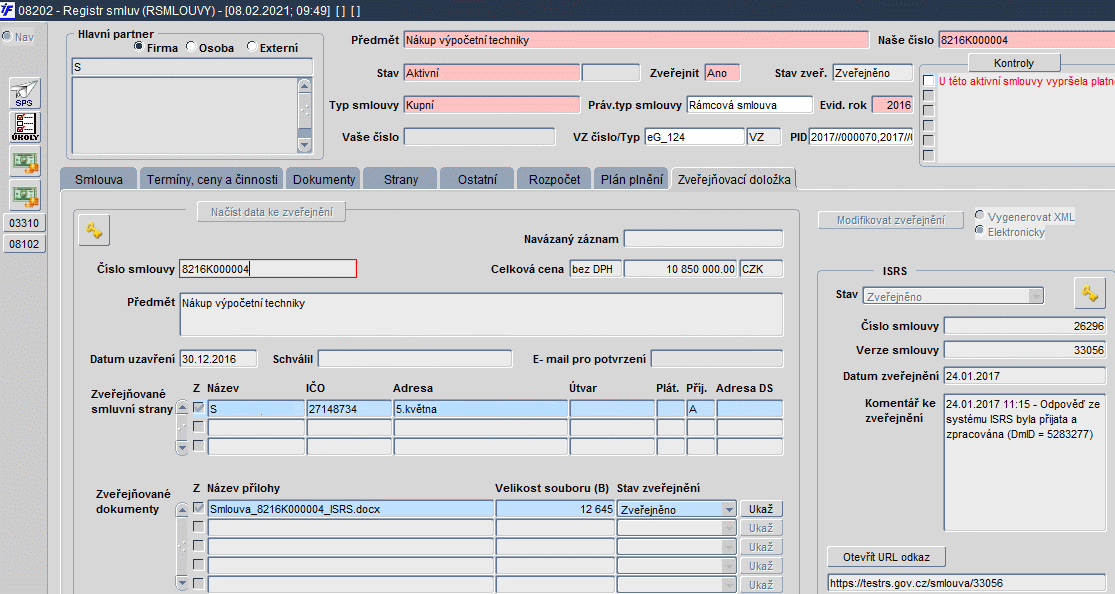Click the URL field https://testrs.gov.cz/smlouva/33056
The width and height of the screenshot is (1115, 594).
click(966, 583)
